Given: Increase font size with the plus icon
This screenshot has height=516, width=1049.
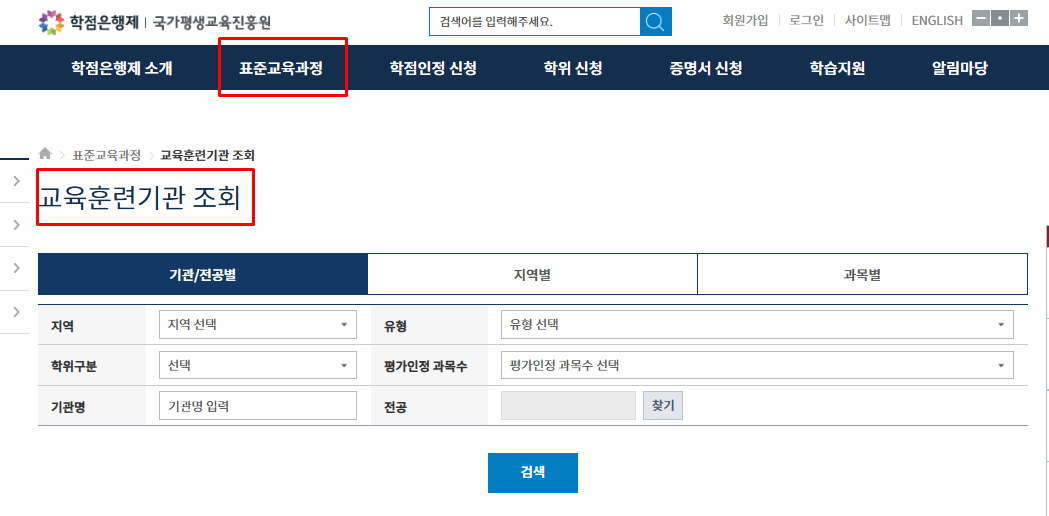Looking at the screenshot, I should tap(1019, 19).
